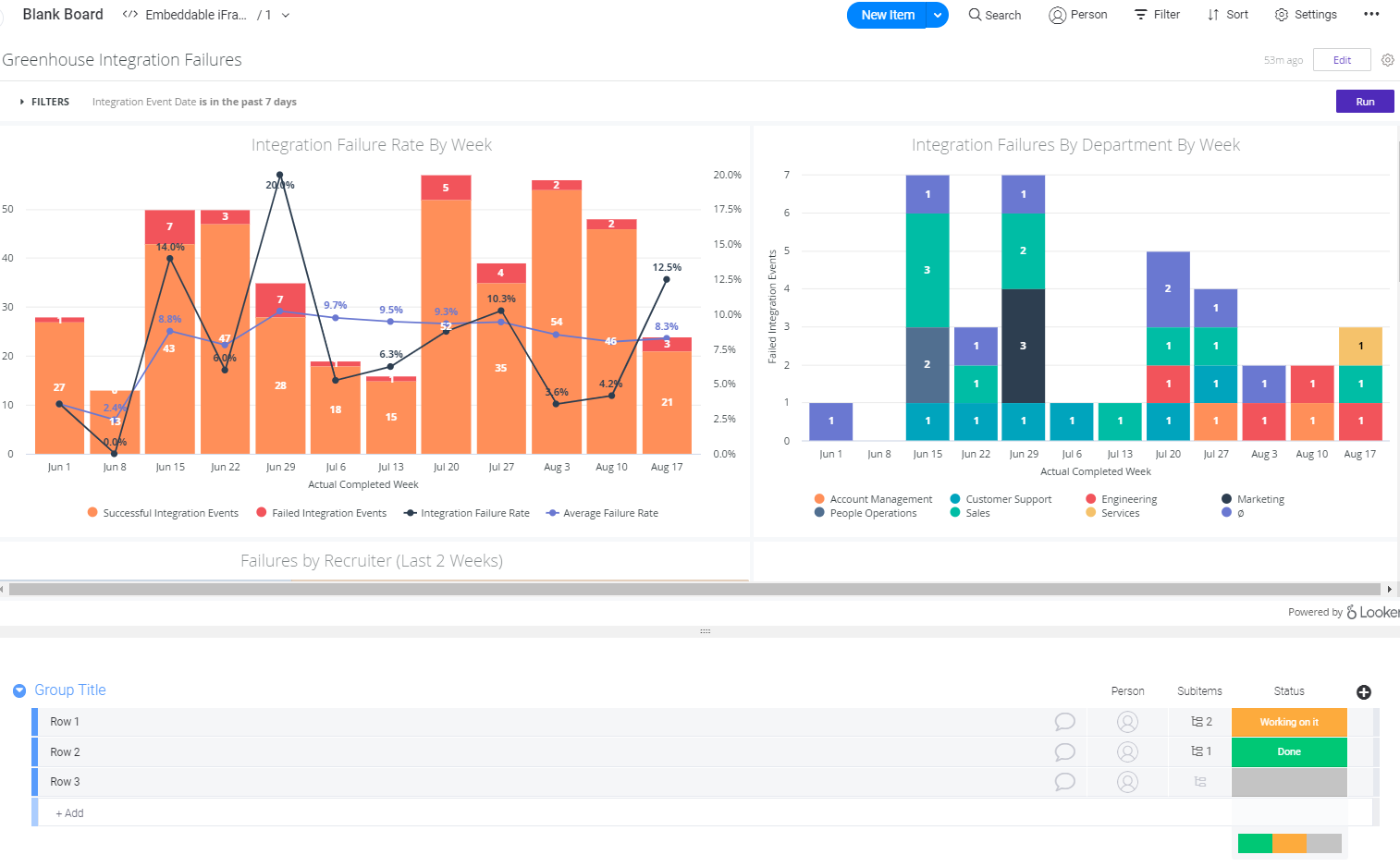Open the Filter toolbar option
This screenshot has height=867, width=1400.
pyautogui.click(x=1157, y=15)
